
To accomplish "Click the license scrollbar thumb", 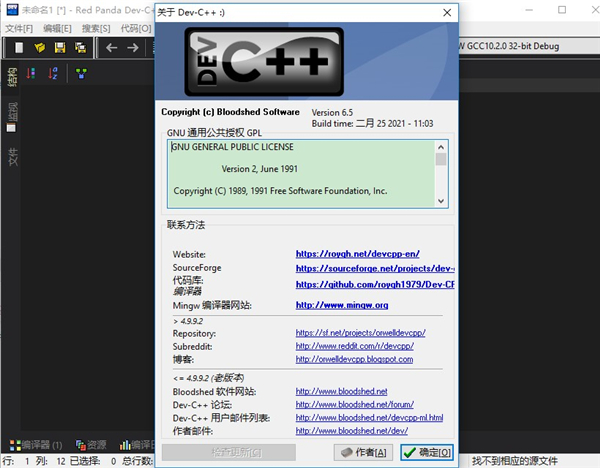I will point(441,159).
